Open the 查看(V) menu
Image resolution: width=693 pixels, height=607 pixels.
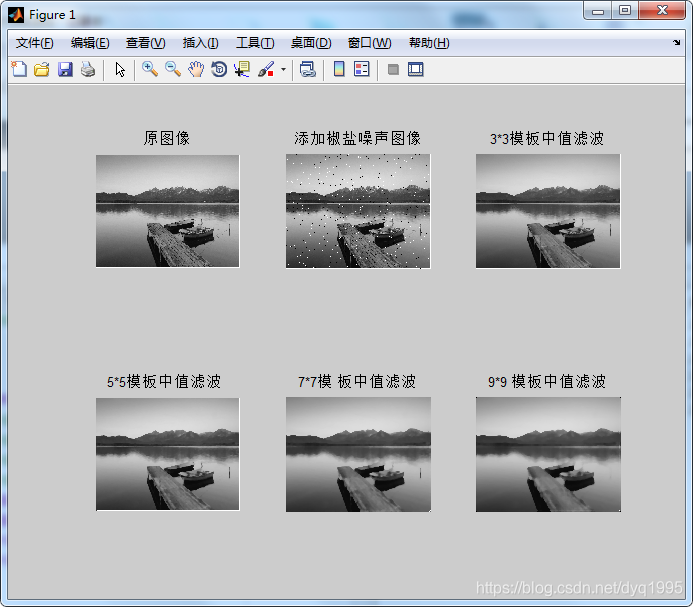[145, 43]
